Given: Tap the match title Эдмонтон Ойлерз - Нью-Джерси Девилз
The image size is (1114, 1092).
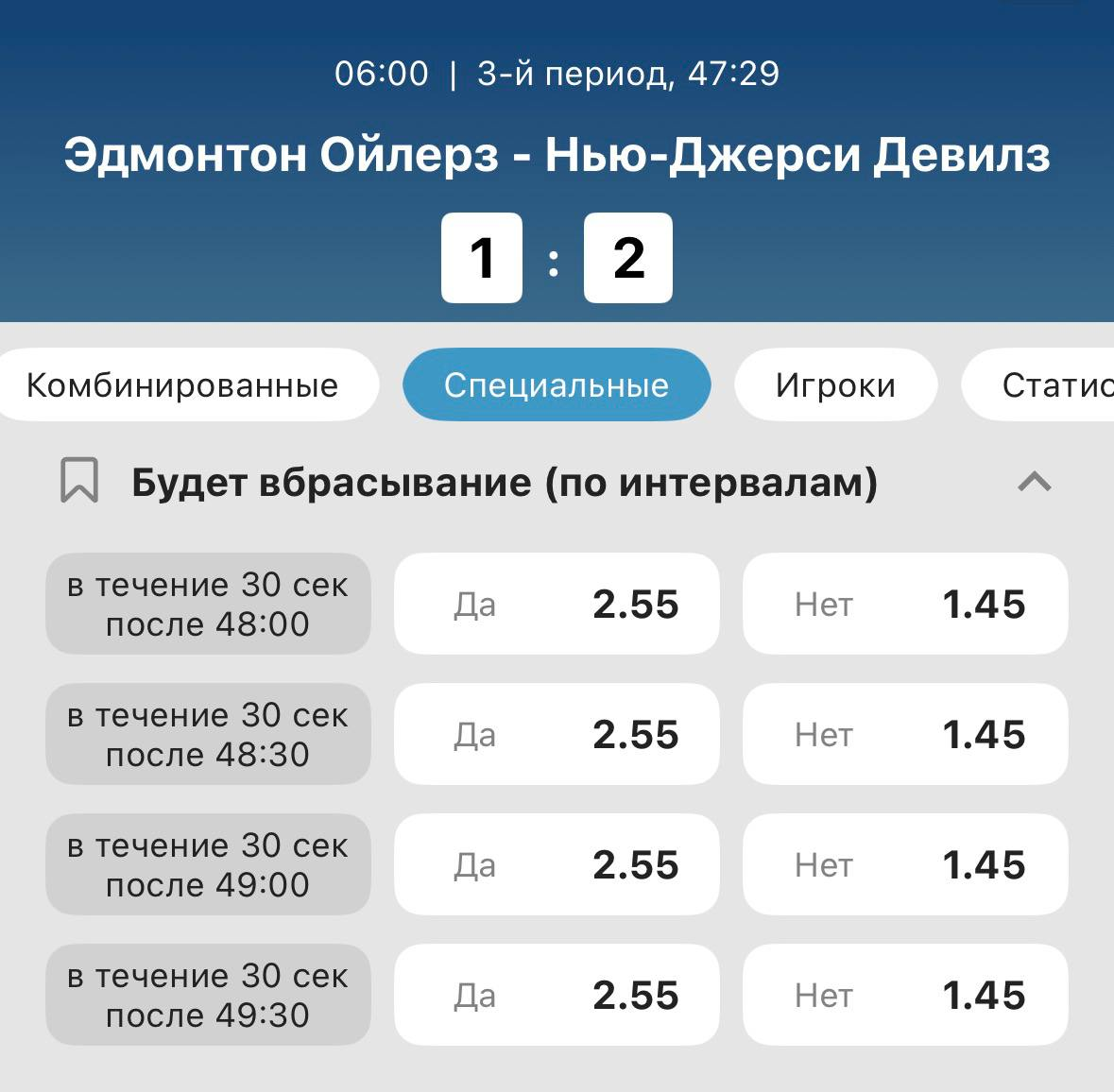Looking at the screenshot, I should [x=557, y=155].
